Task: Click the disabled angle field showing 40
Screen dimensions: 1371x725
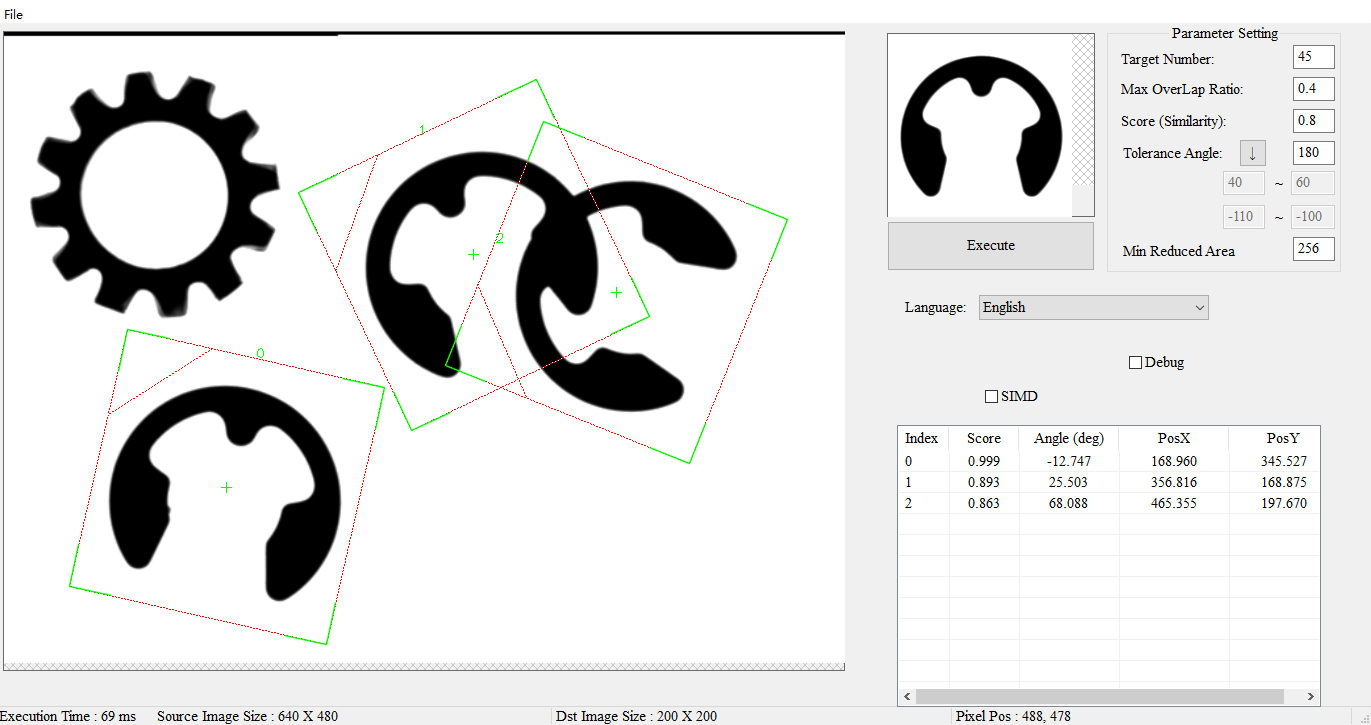Action: [x=1244, y=183]
